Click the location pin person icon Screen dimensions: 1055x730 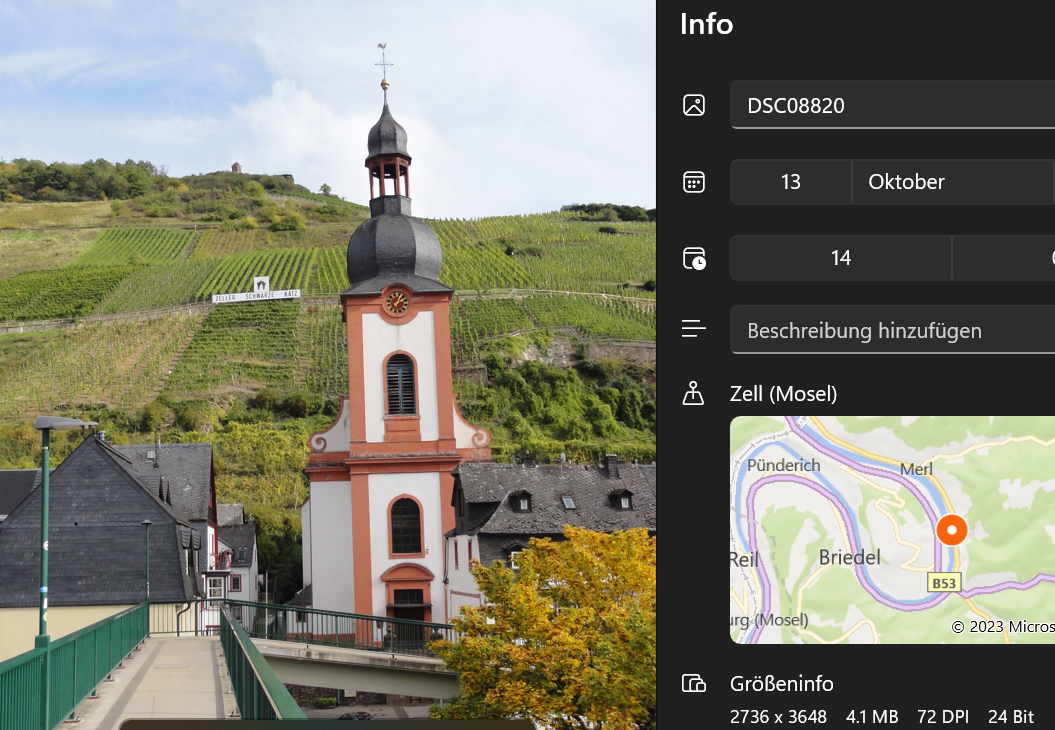(694, 393)
